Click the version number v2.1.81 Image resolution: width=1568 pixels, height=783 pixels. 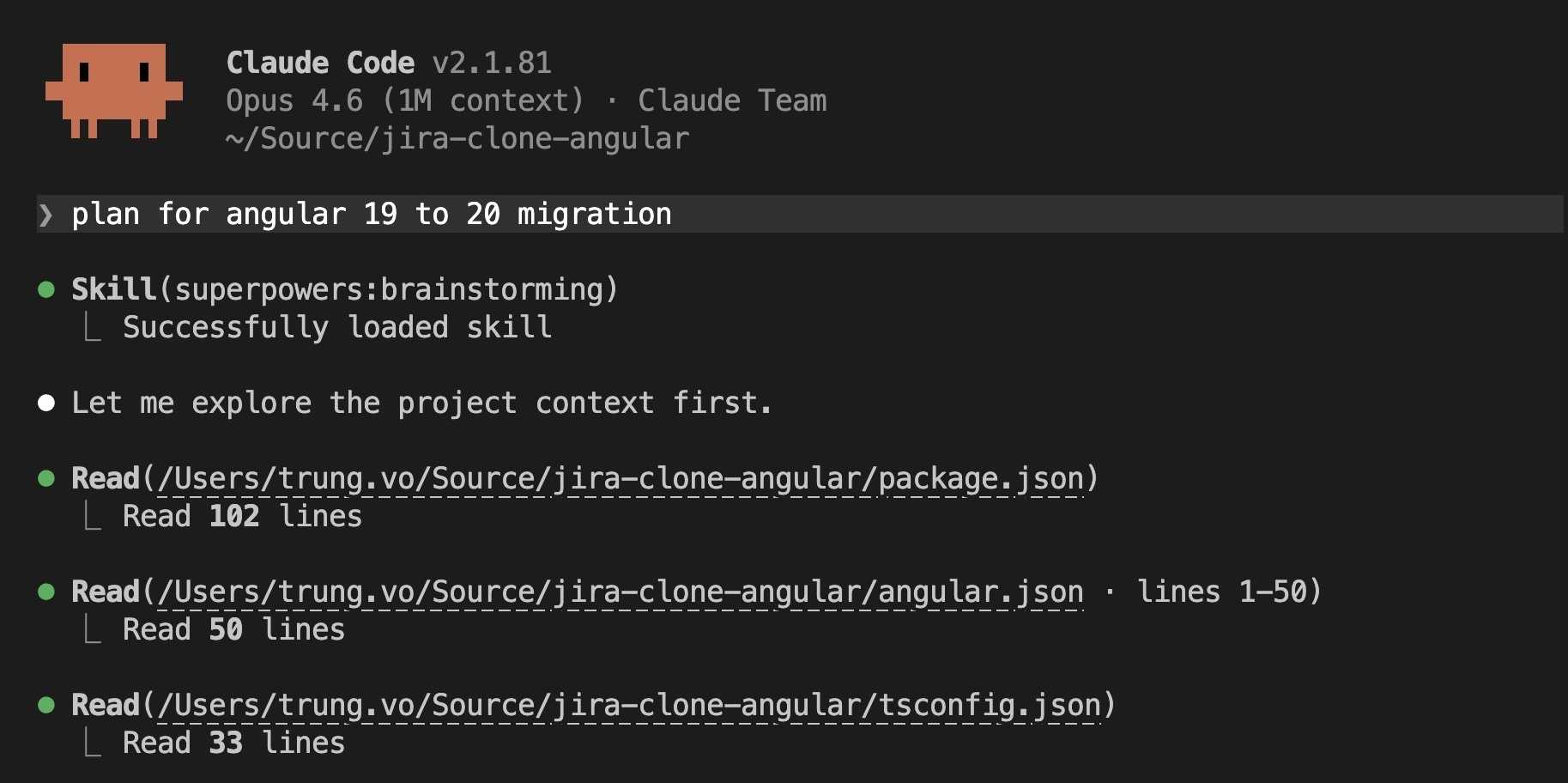(x=492, y=63)
